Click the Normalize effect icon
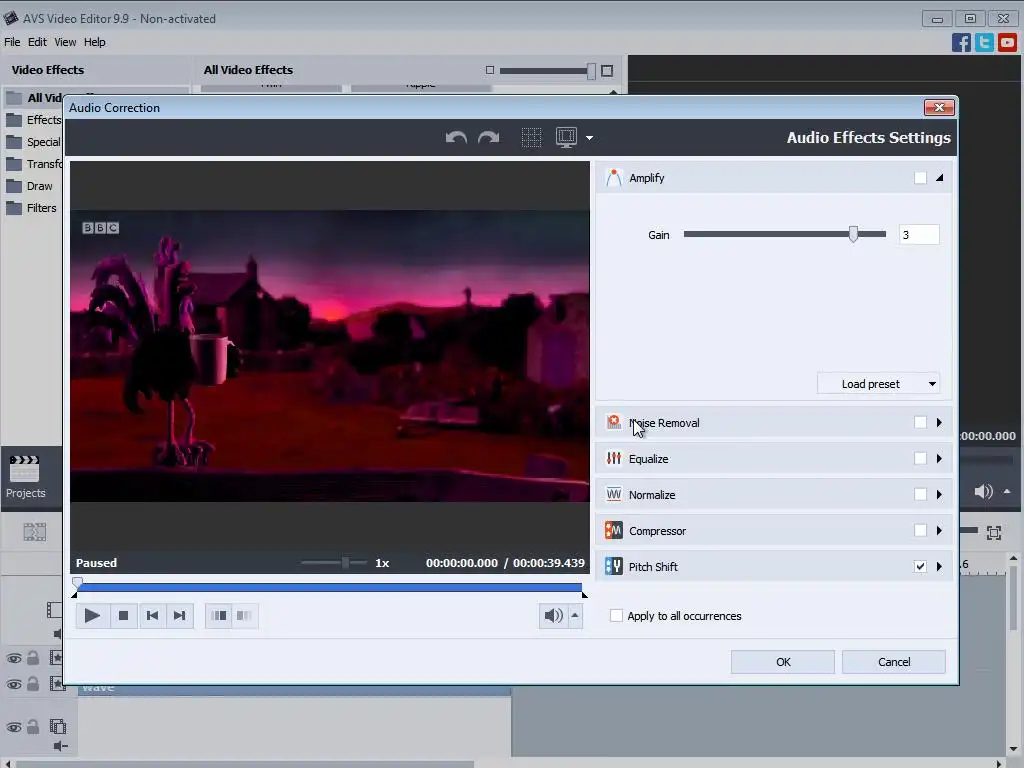 [613, 494]
